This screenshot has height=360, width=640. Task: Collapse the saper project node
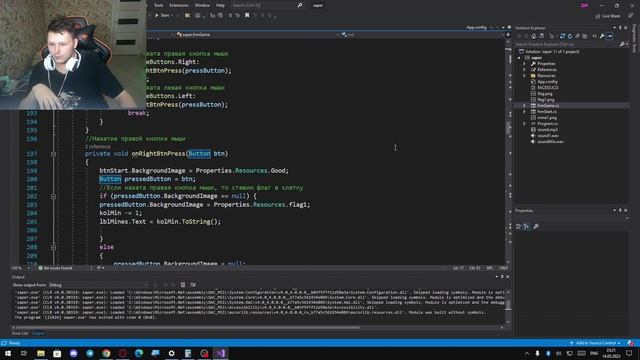pos(519,58)
